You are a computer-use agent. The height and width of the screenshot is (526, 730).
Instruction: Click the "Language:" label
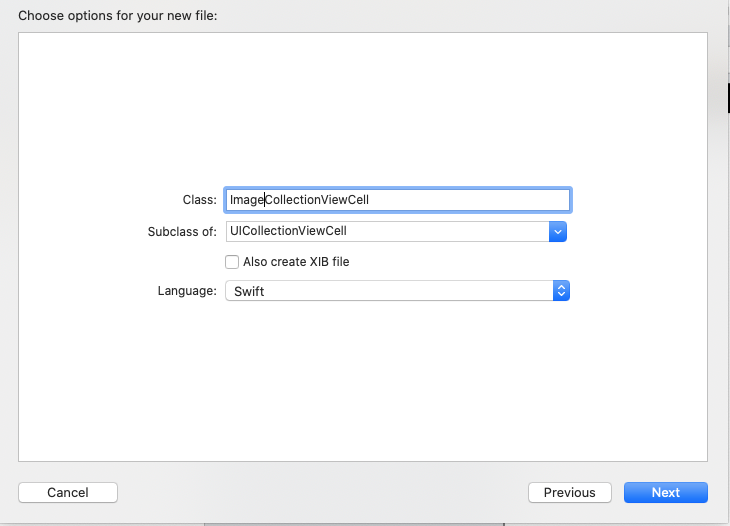click(x=187, y=291)
